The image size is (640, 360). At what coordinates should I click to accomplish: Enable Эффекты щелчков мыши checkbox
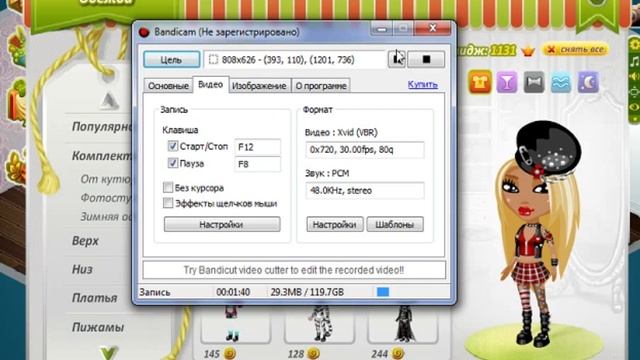click(168, 203)
